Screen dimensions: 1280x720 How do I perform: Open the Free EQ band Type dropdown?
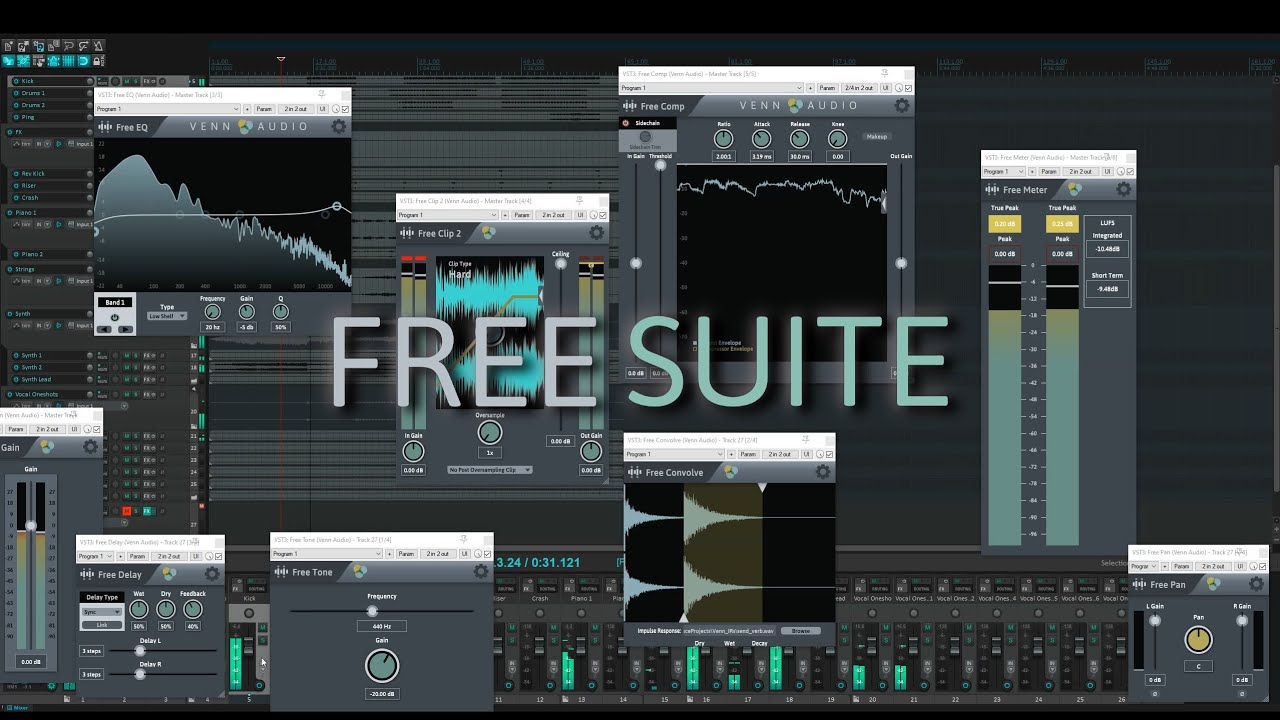(167, 316)
